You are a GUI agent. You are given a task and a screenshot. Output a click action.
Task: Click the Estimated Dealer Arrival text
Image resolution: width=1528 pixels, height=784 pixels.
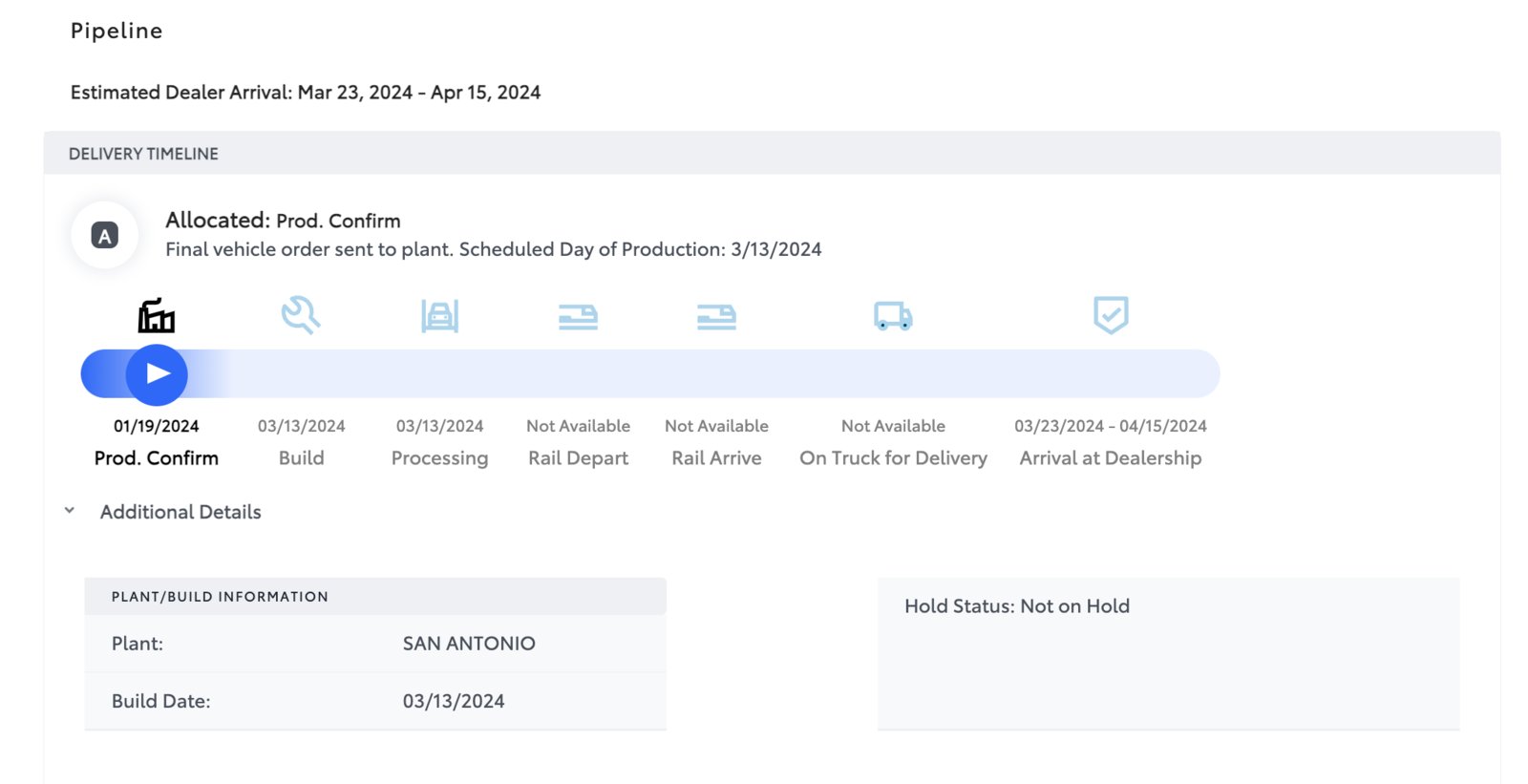(x=306, y=93)
